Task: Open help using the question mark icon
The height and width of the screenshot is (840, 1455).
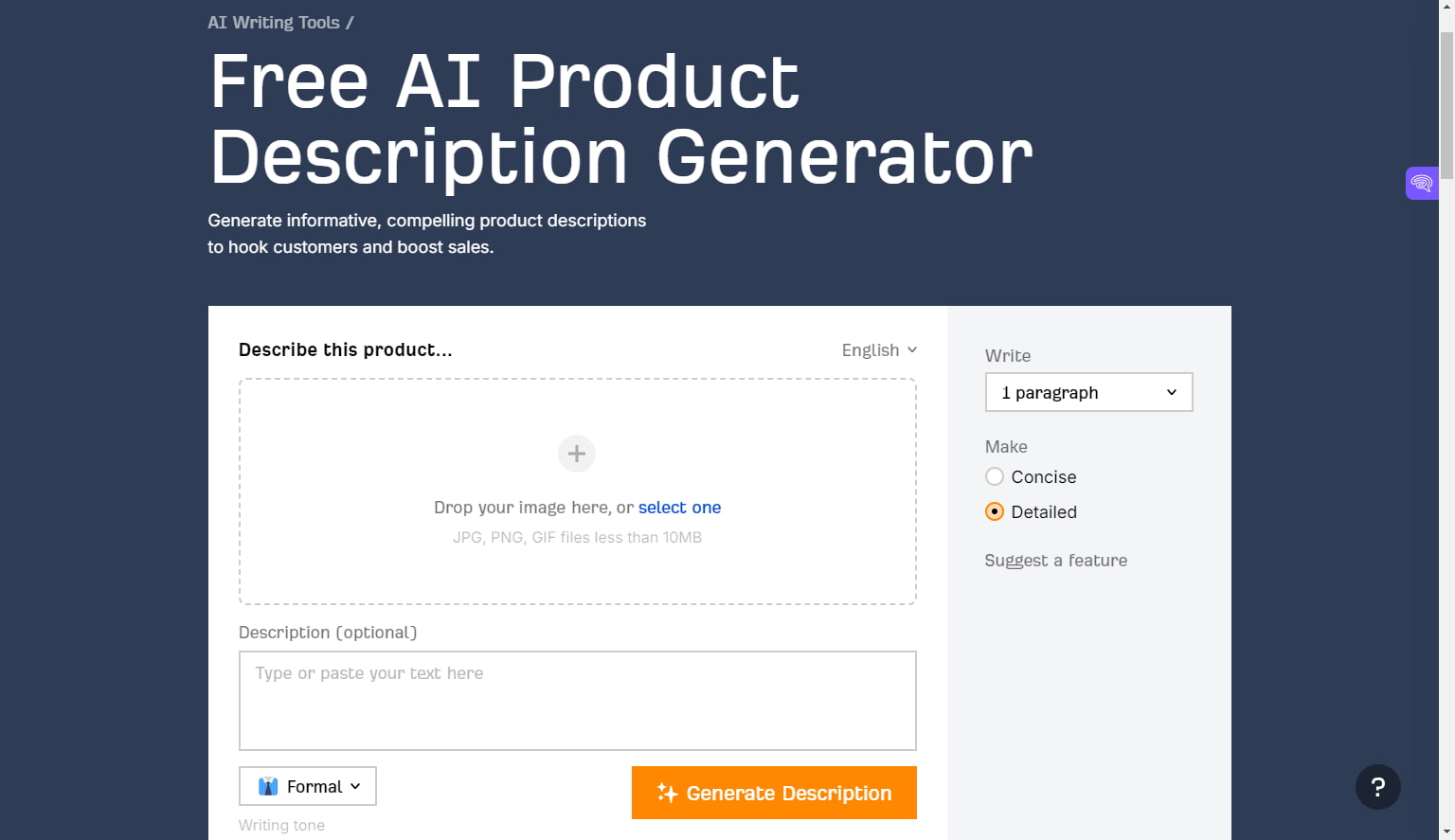Action: click(x=1378, y=787)
